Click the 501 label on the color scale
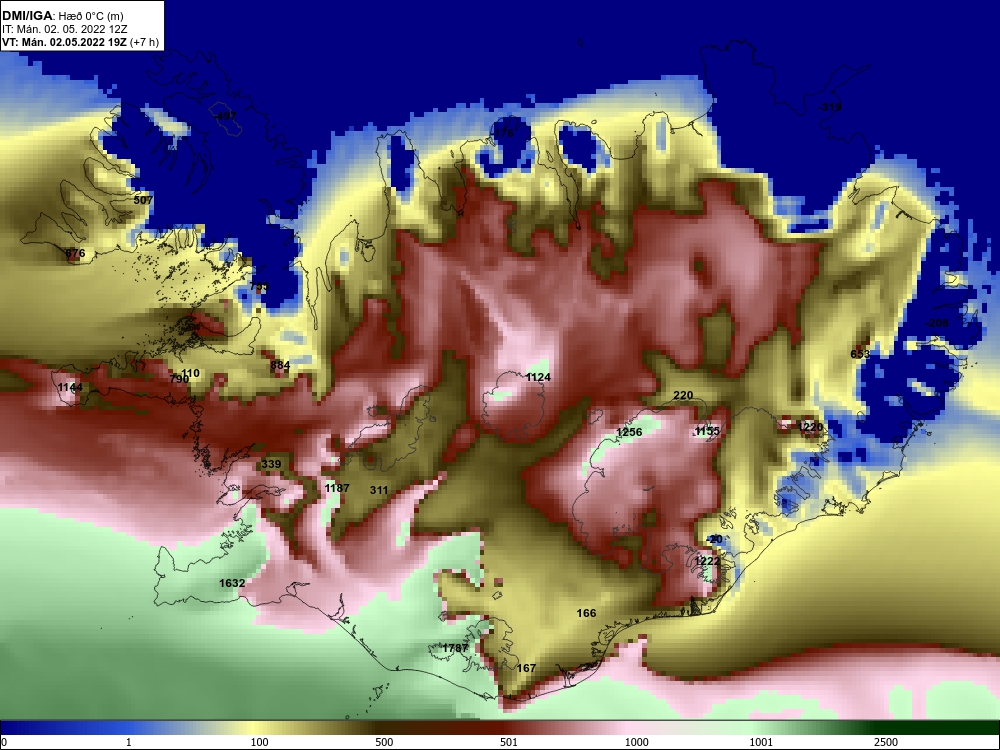The height and width of the screenshot is (750, 1000). 509,742
